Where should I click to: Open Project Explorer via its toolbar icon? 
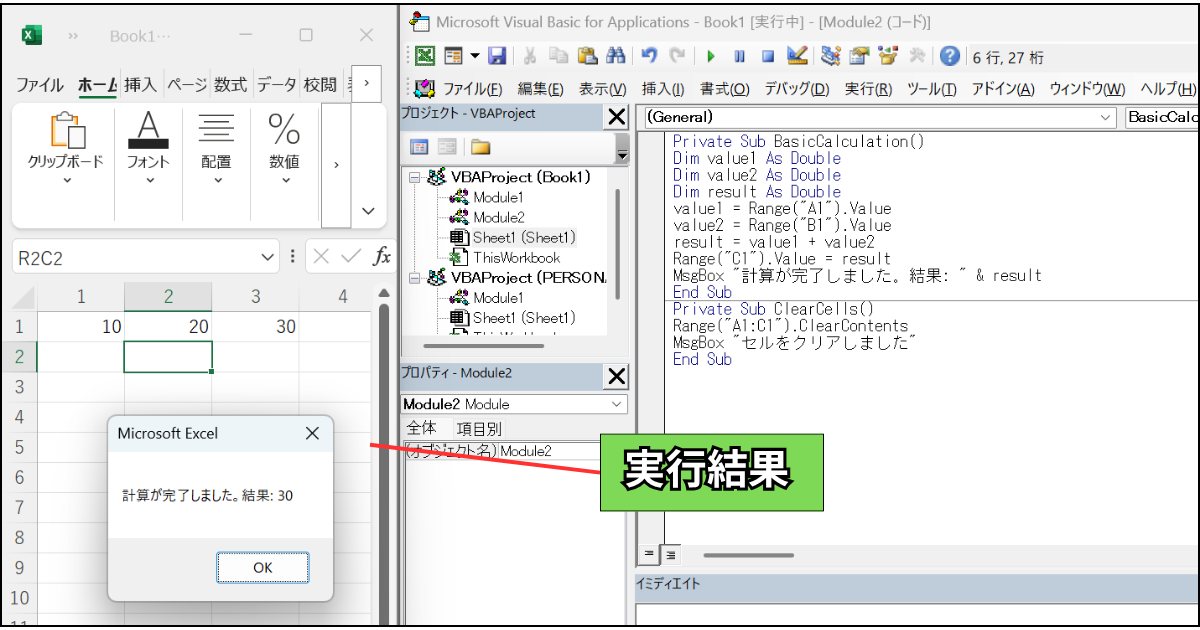830,56
